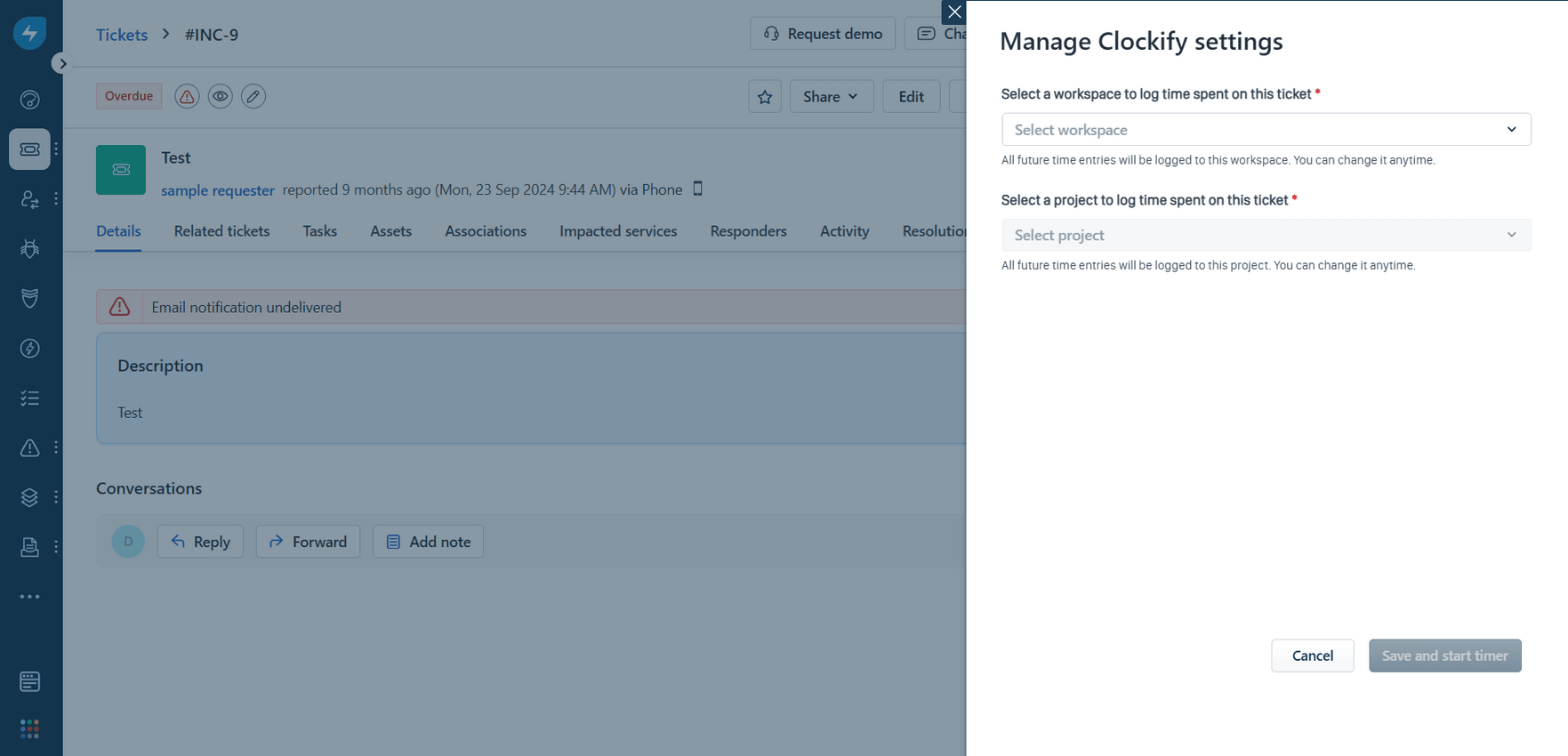Click the phone source icon after via Phone
This screenshot has width=1568, height=756.
coord(698,189)
